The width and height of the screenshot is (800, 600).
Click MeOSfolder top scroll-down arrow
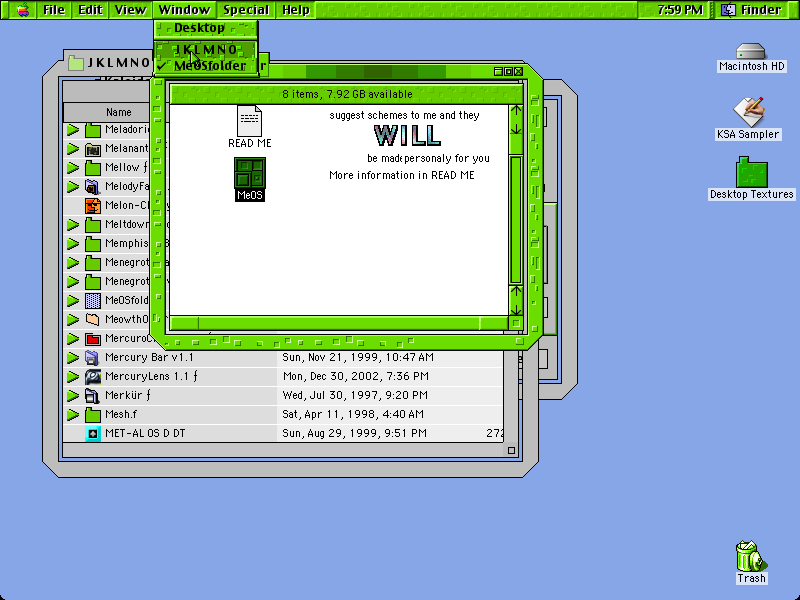(516, 128)
